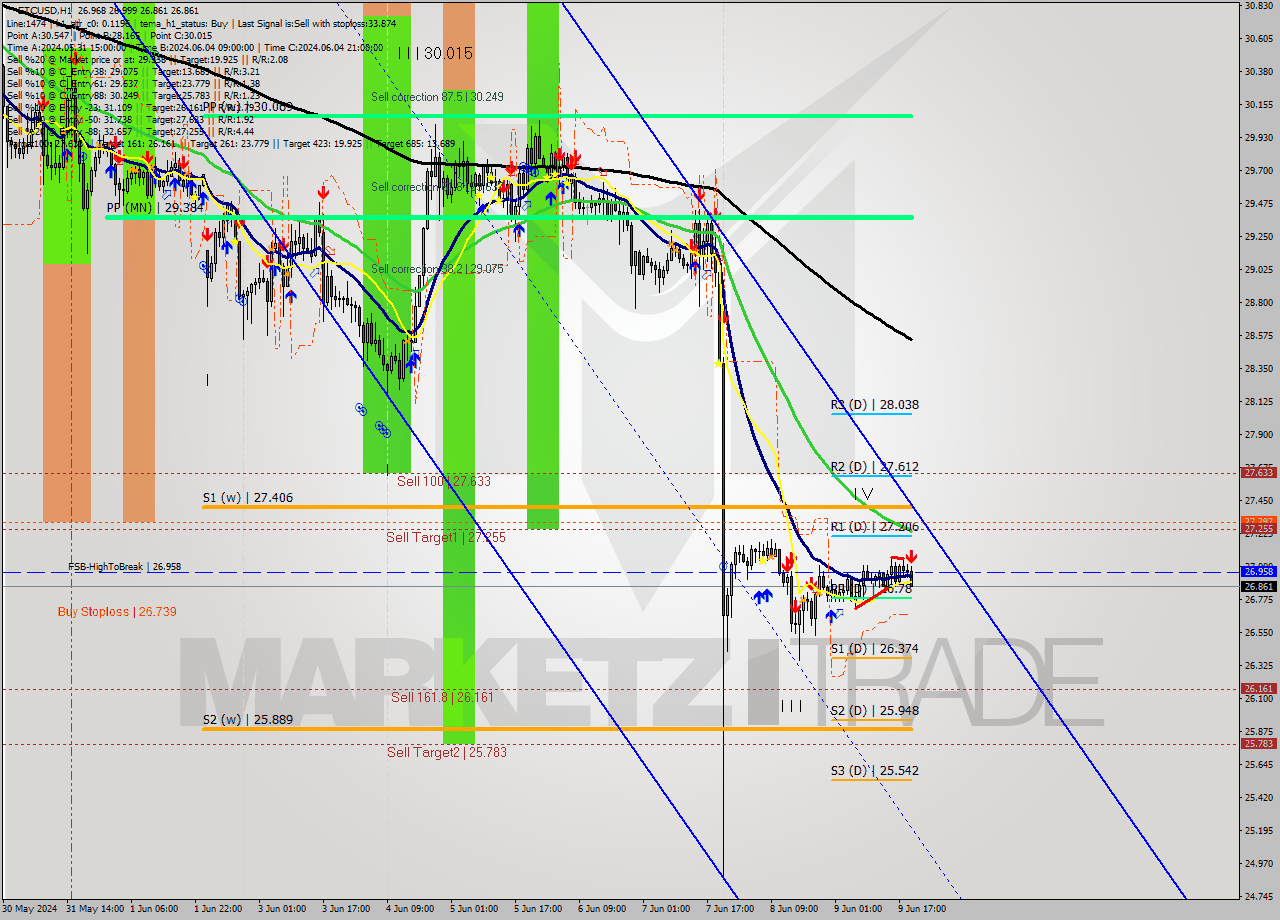This screenshot has height=920, width=1280.
Task: Select the S2 (w) | 25.889 weekly label
Action: [248, 719]
